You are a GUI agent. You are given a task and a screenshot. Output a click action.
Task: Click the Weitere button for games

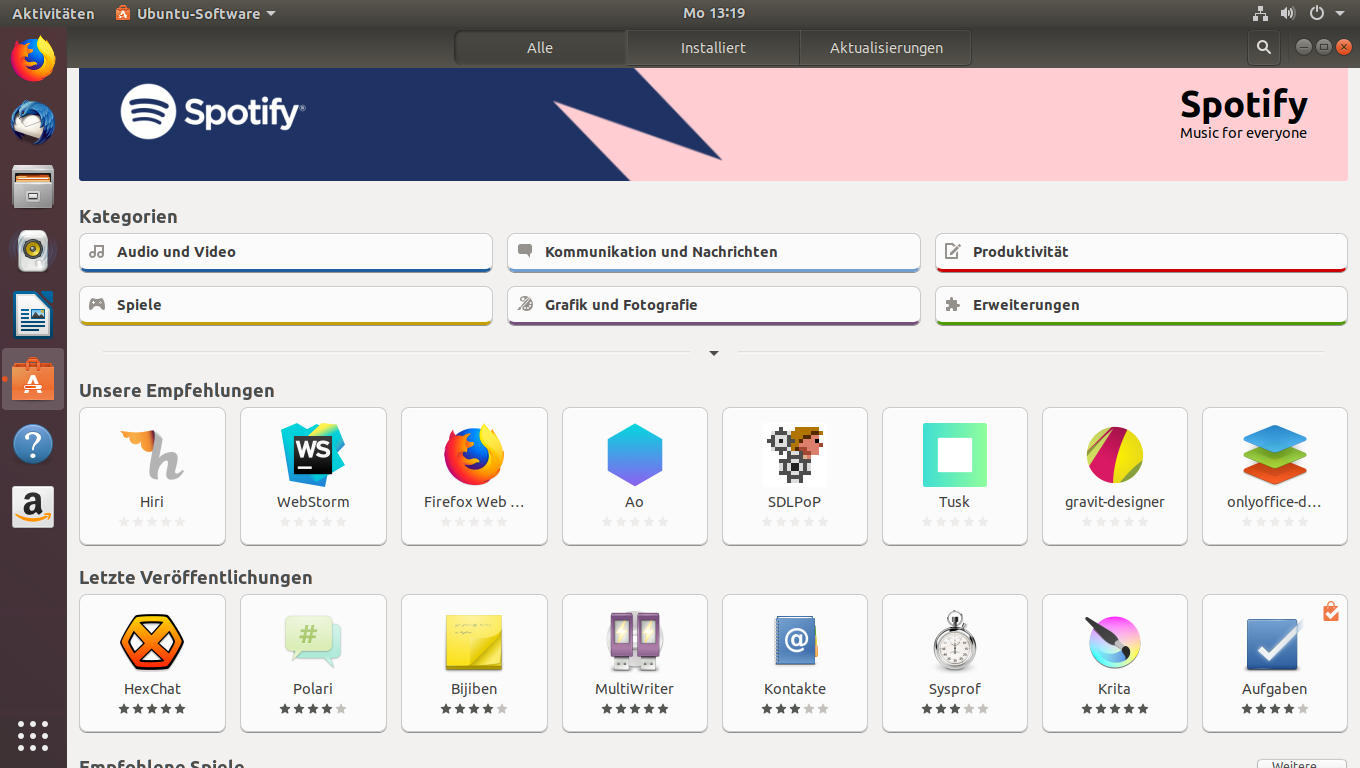point(1302,763)
